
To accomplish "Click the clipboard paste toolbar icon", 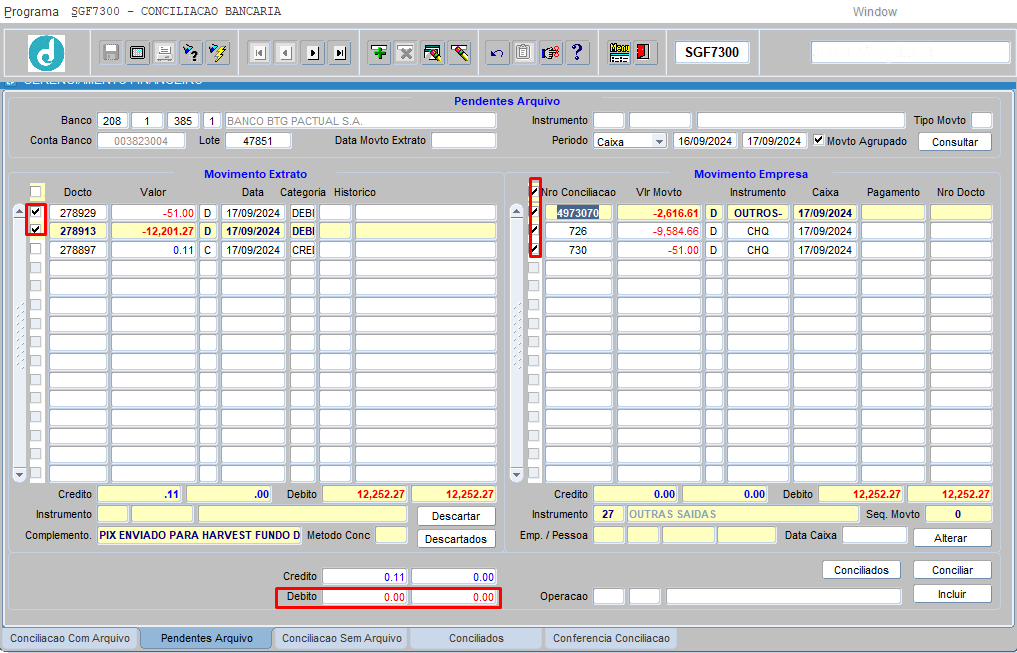I will coord(523,53).
